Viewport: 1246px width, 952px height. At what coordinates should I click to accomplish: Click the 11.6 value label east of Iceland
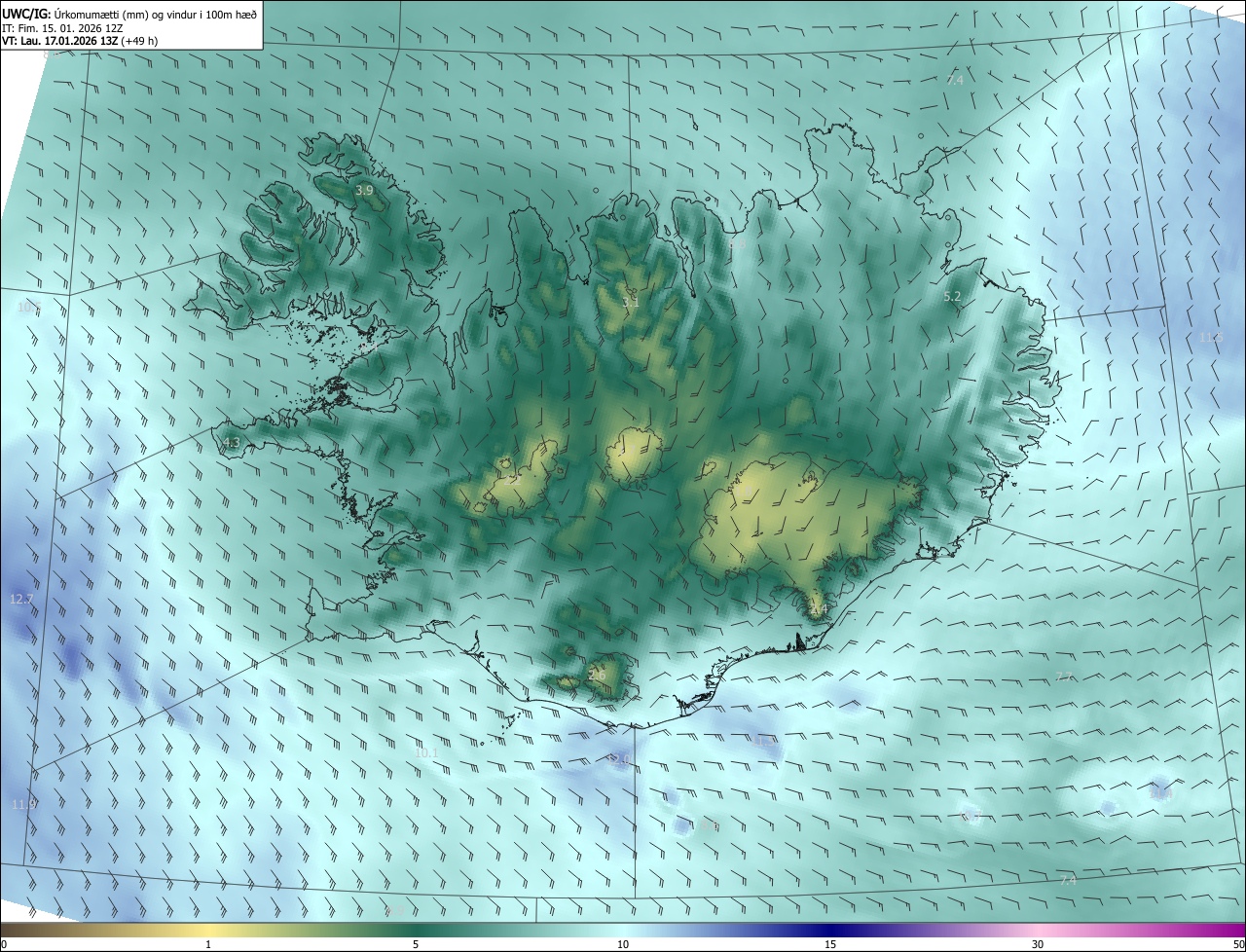coord(1211,337)
